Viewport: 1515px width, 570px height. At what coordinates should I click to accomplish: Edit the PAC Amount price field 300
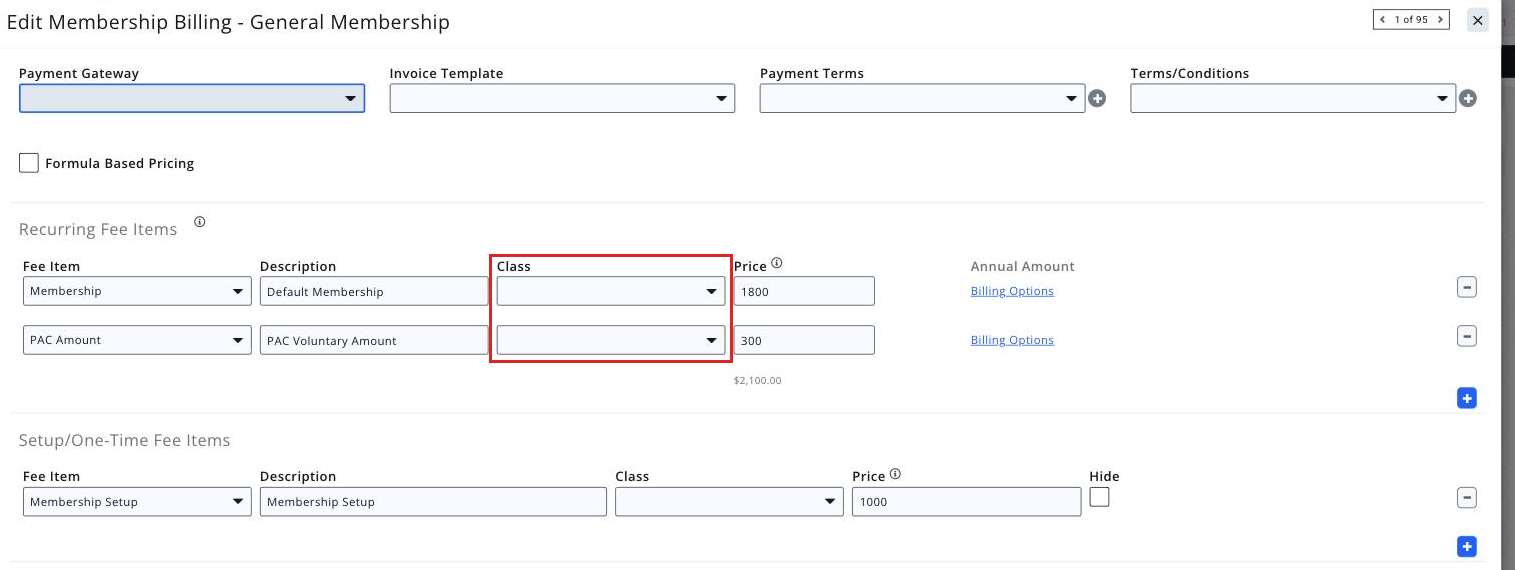(x=804, y=340)
